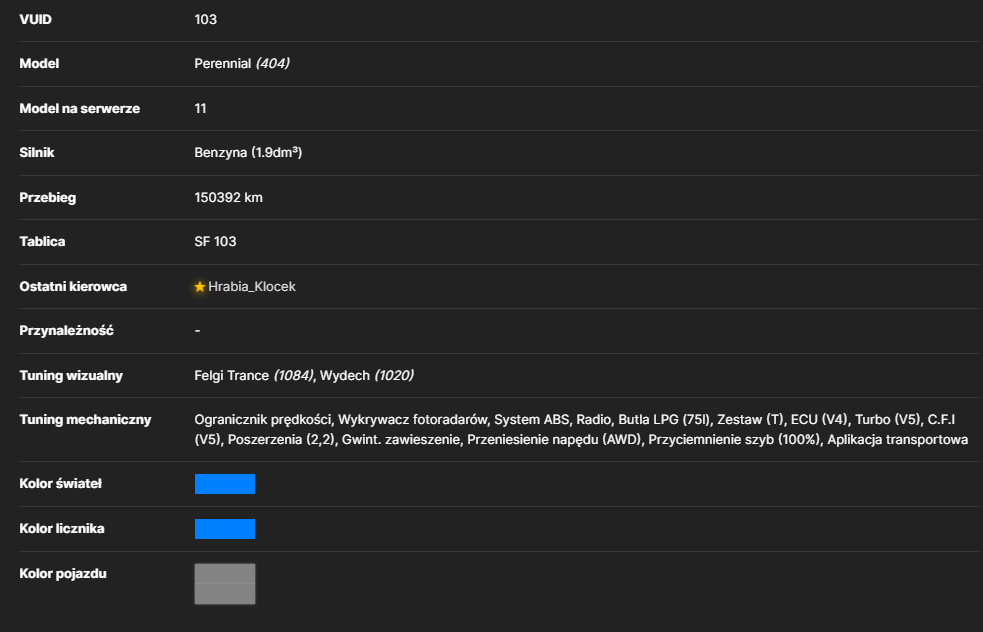983x632 pixels.
Task: Click the Przebieg row label
Action: pos(48,198)
